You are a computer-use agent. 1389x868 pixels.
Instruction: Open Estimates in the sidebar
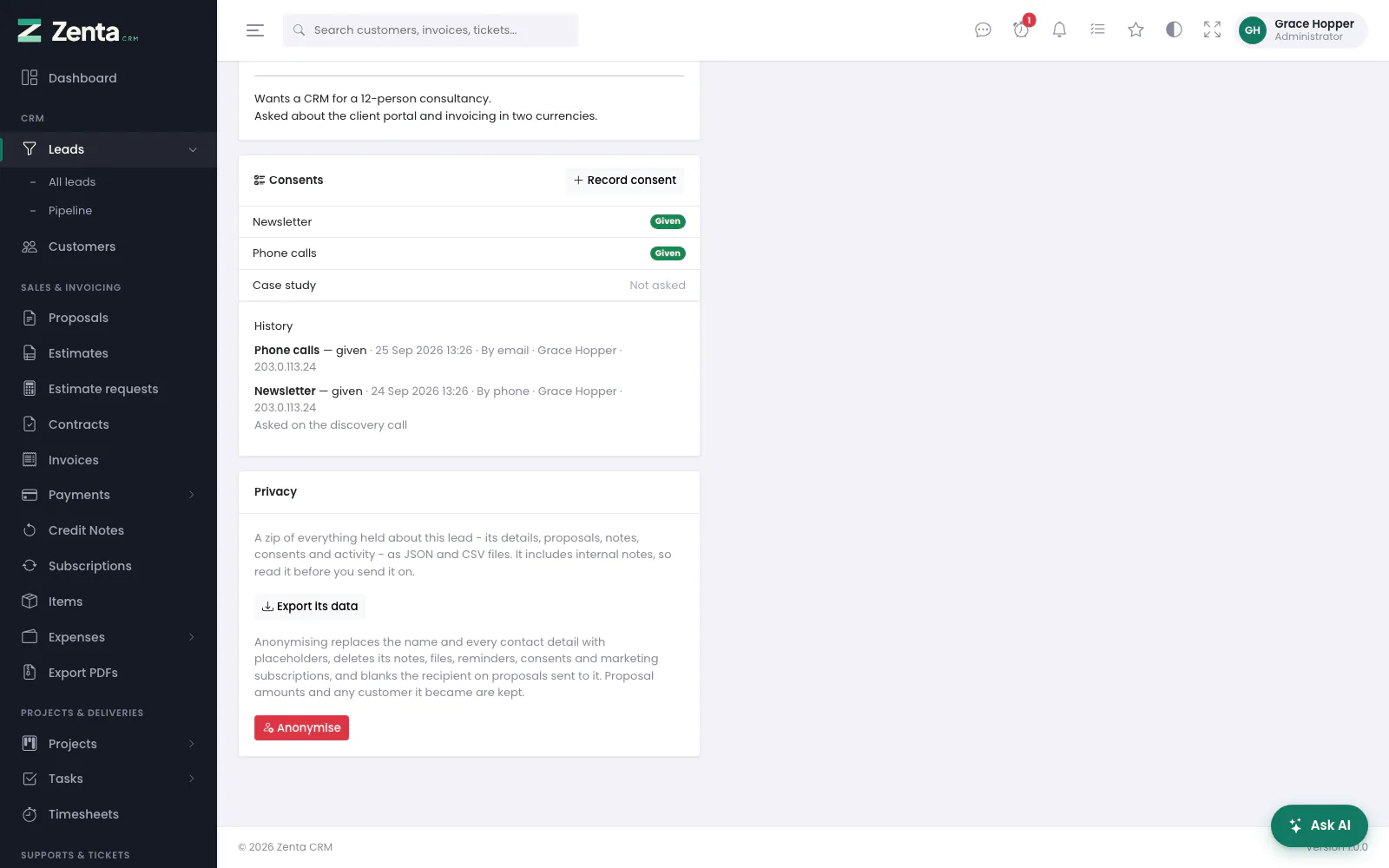(x=109, y=353)
